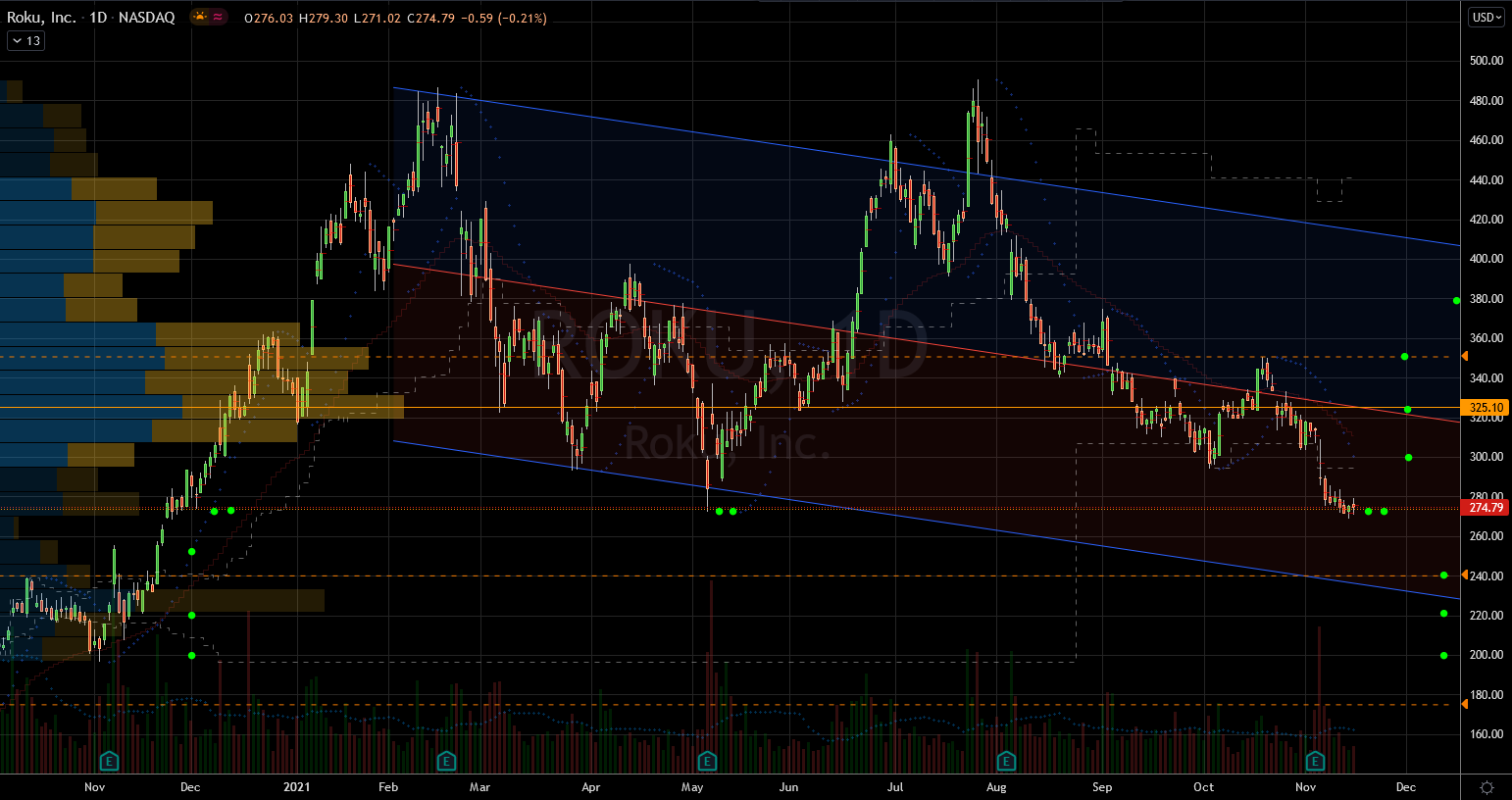Click the change value −0.59 (−0.21%)
Screen dimensions: 1512x800
point(503,19)
